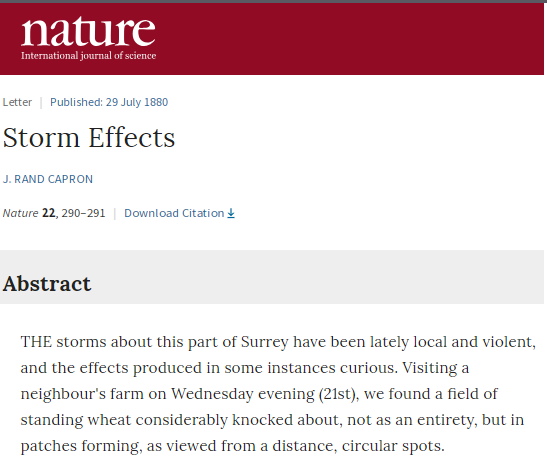
Task: Click the Letter article type label
Action: coord(17,102)
